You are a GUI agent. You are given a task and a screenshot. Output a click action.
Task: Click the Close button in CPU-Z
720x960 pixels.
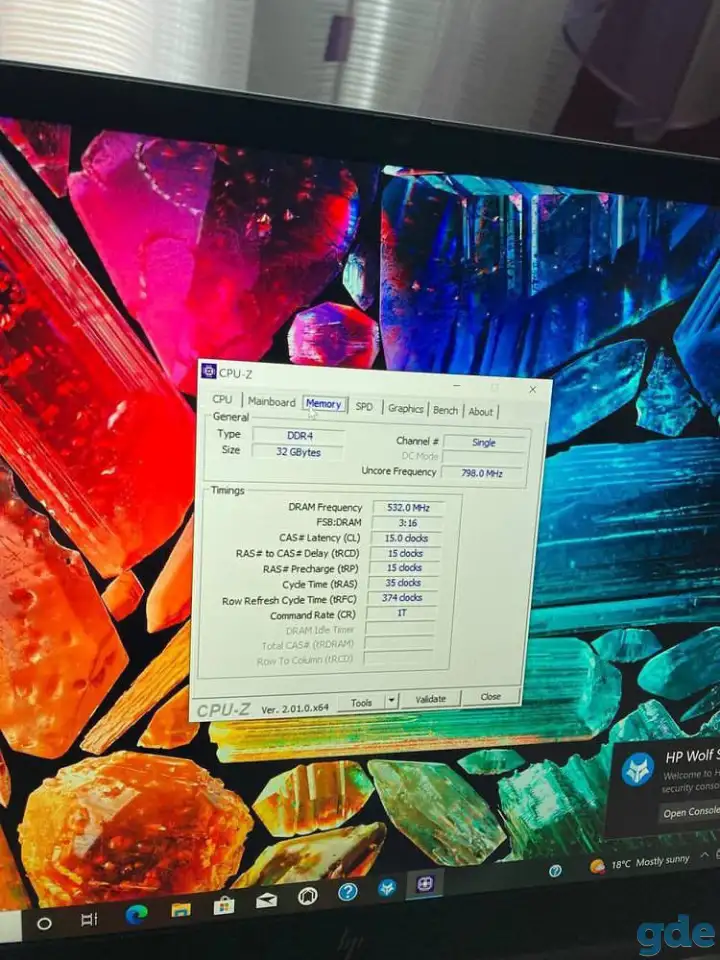pos(490,696)
